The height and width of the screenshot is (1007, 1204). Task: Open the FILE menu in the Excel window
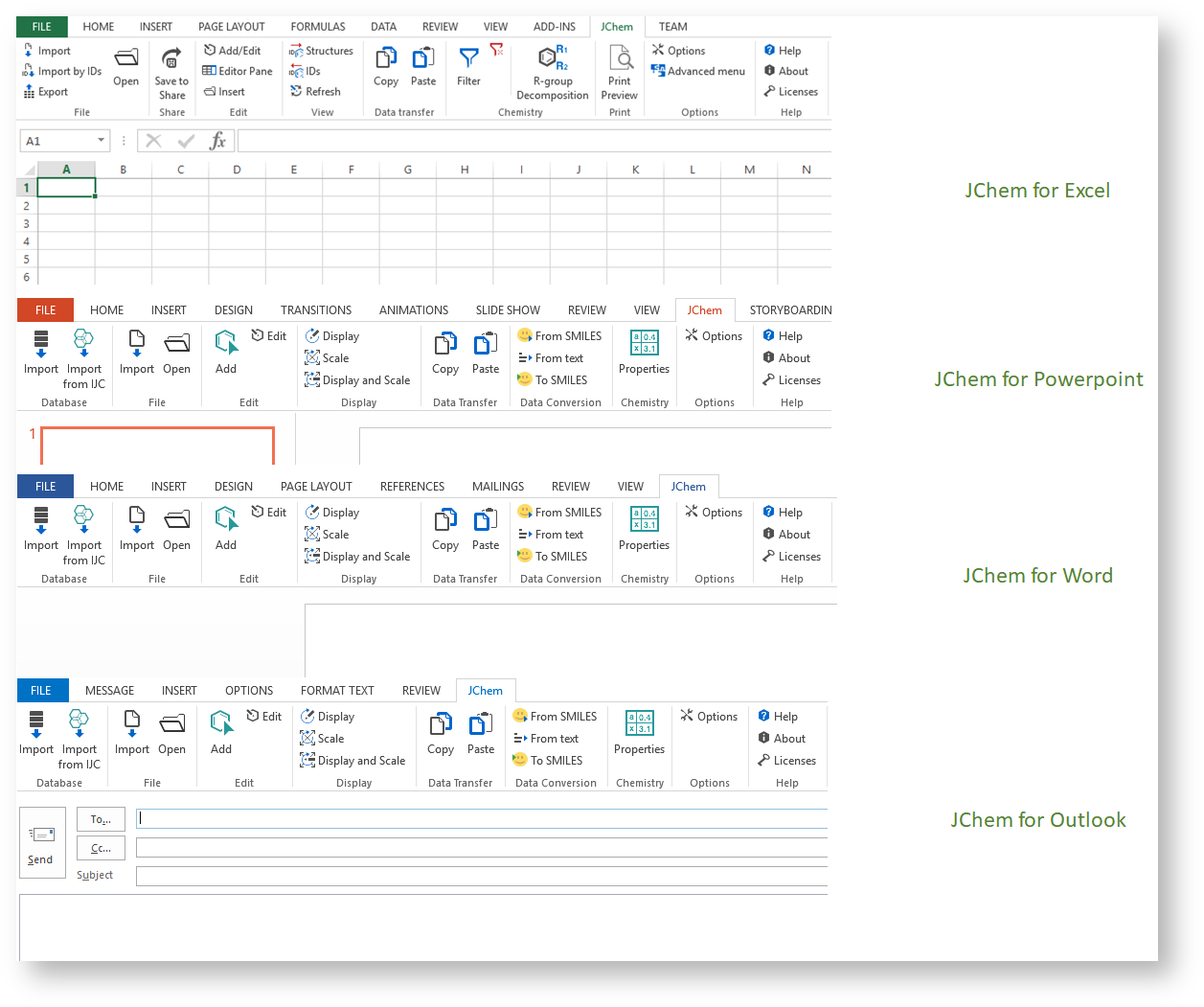[x=41, y=27]
